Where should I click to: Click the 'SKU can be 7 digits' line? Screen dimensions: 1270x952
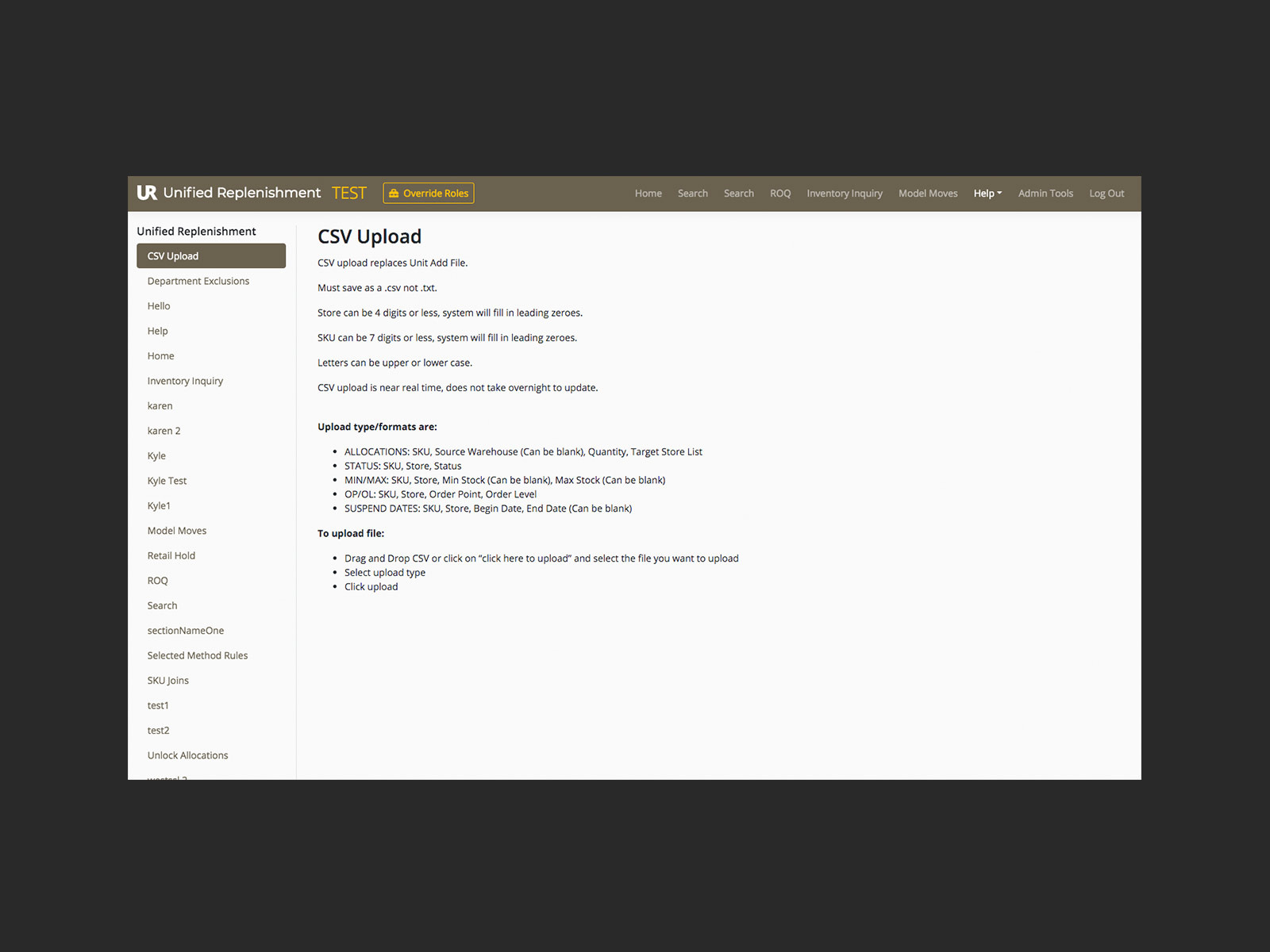point(447,338)
